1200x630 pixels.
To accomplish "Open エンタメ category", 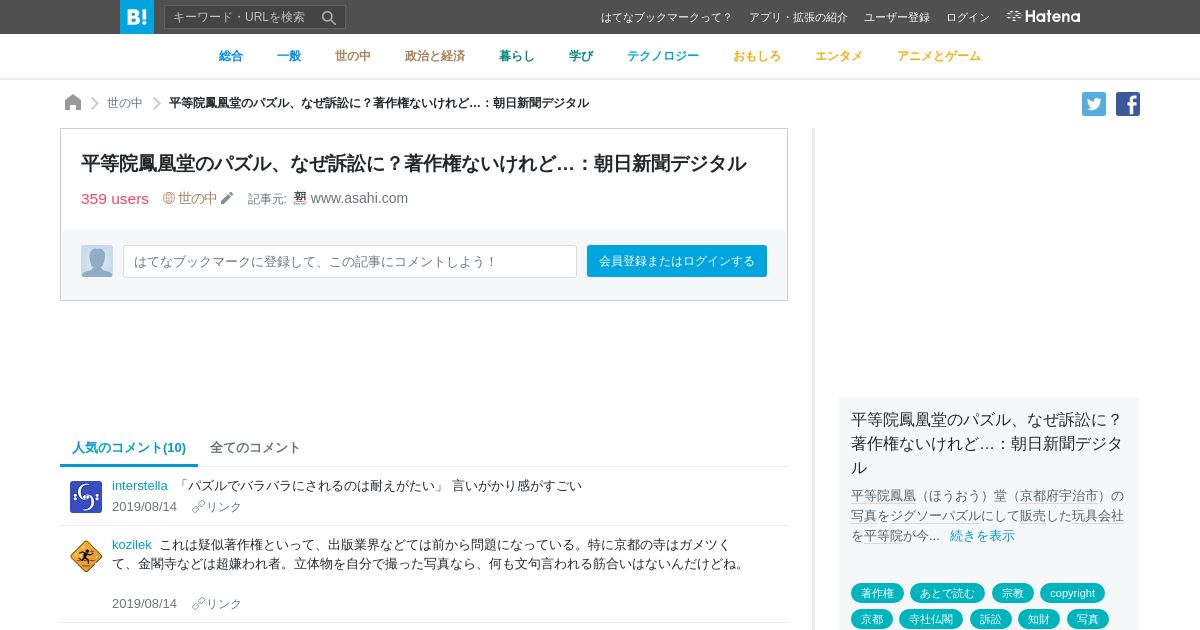I will coord(839,56).
